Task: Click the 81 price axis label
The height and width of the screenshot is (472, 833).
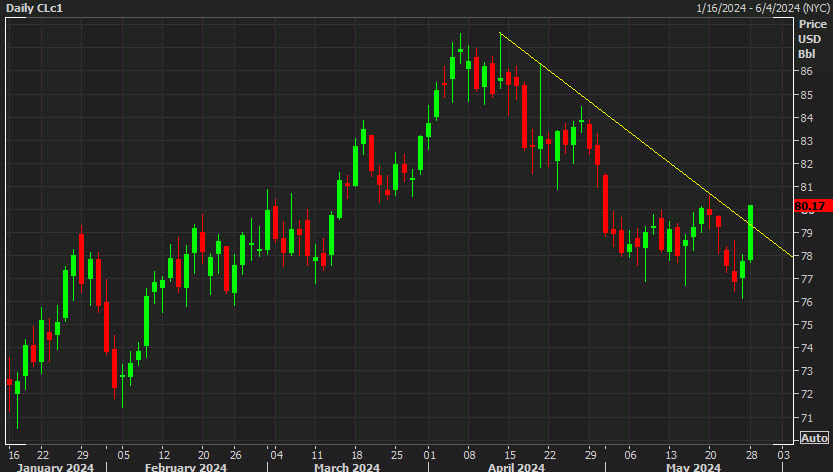Action: coord(806,187)
